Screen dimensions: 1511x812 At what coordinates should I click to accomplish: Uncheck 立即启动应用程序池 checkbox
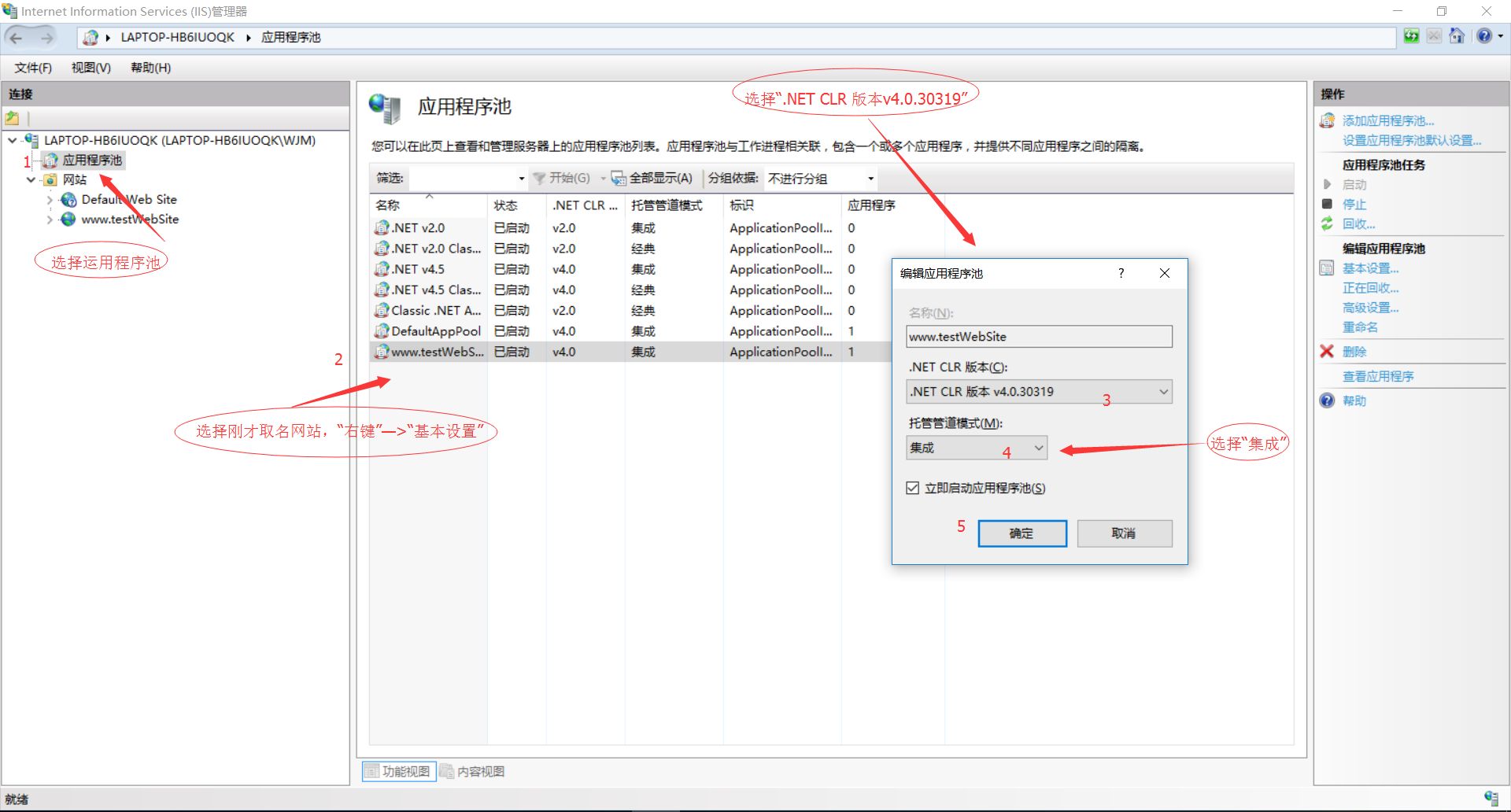[x=912, y=487]
